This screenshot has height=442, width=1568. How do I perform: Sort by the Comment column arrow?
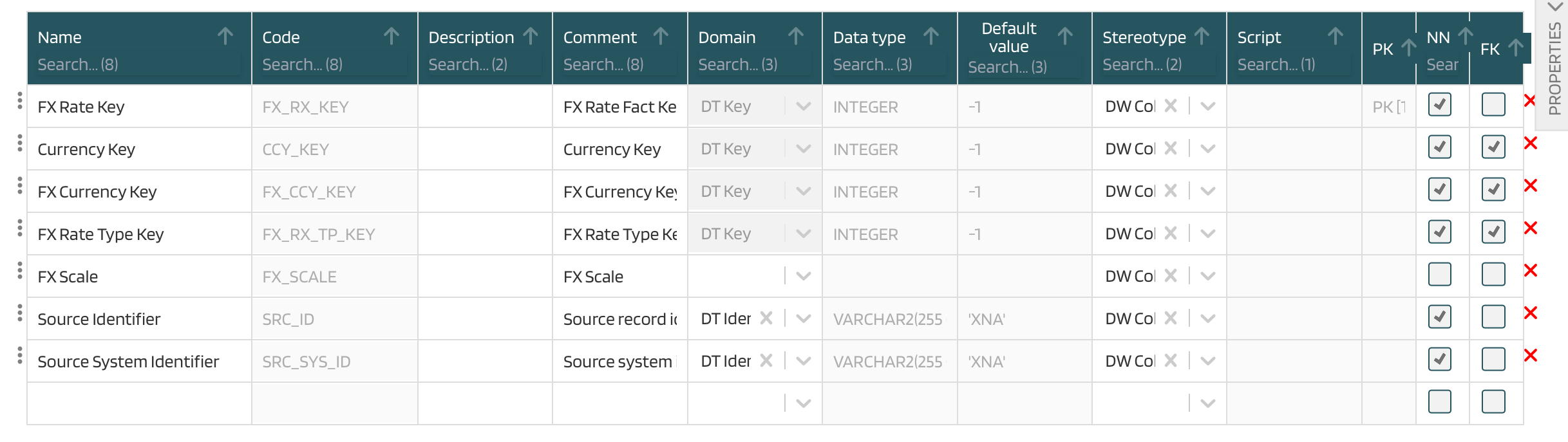point(661,36)
